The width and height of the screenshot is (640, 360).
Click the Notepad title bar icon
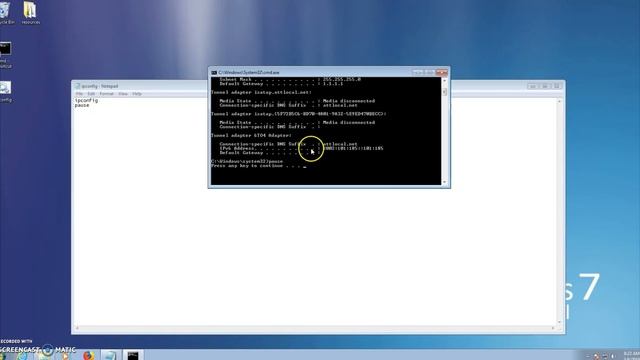coord(77,86)
